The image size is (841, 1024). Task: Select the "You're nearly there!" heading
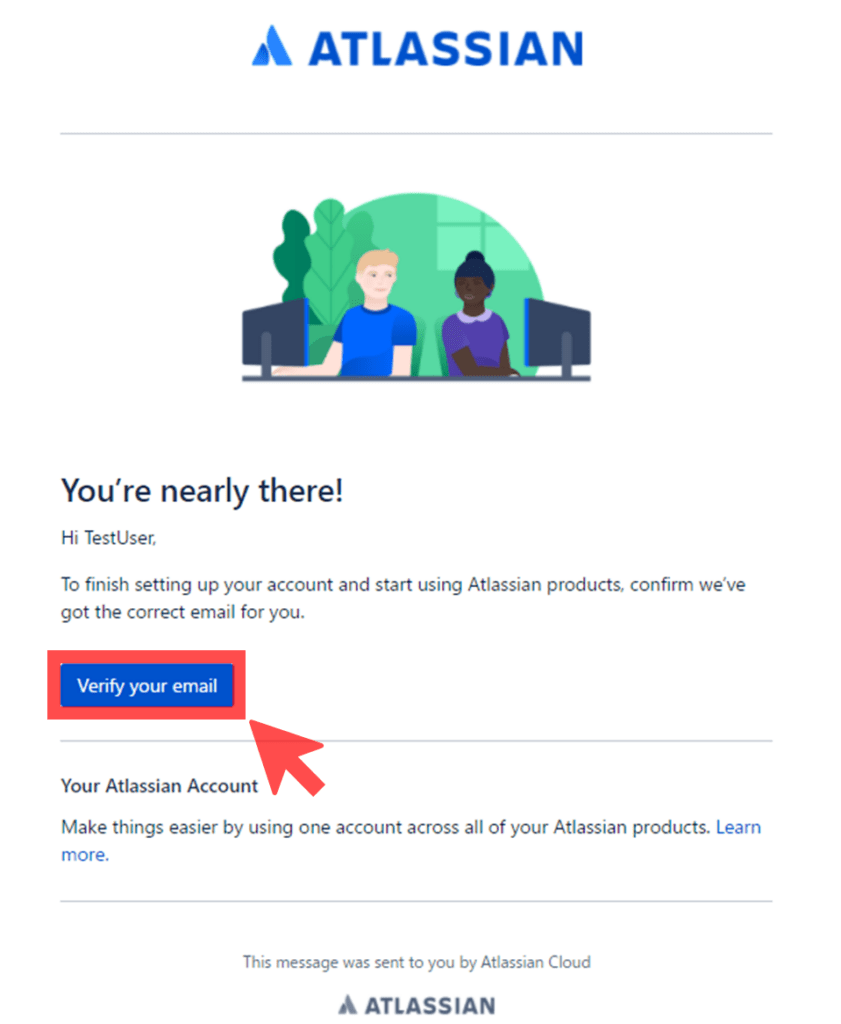[202, 491]
